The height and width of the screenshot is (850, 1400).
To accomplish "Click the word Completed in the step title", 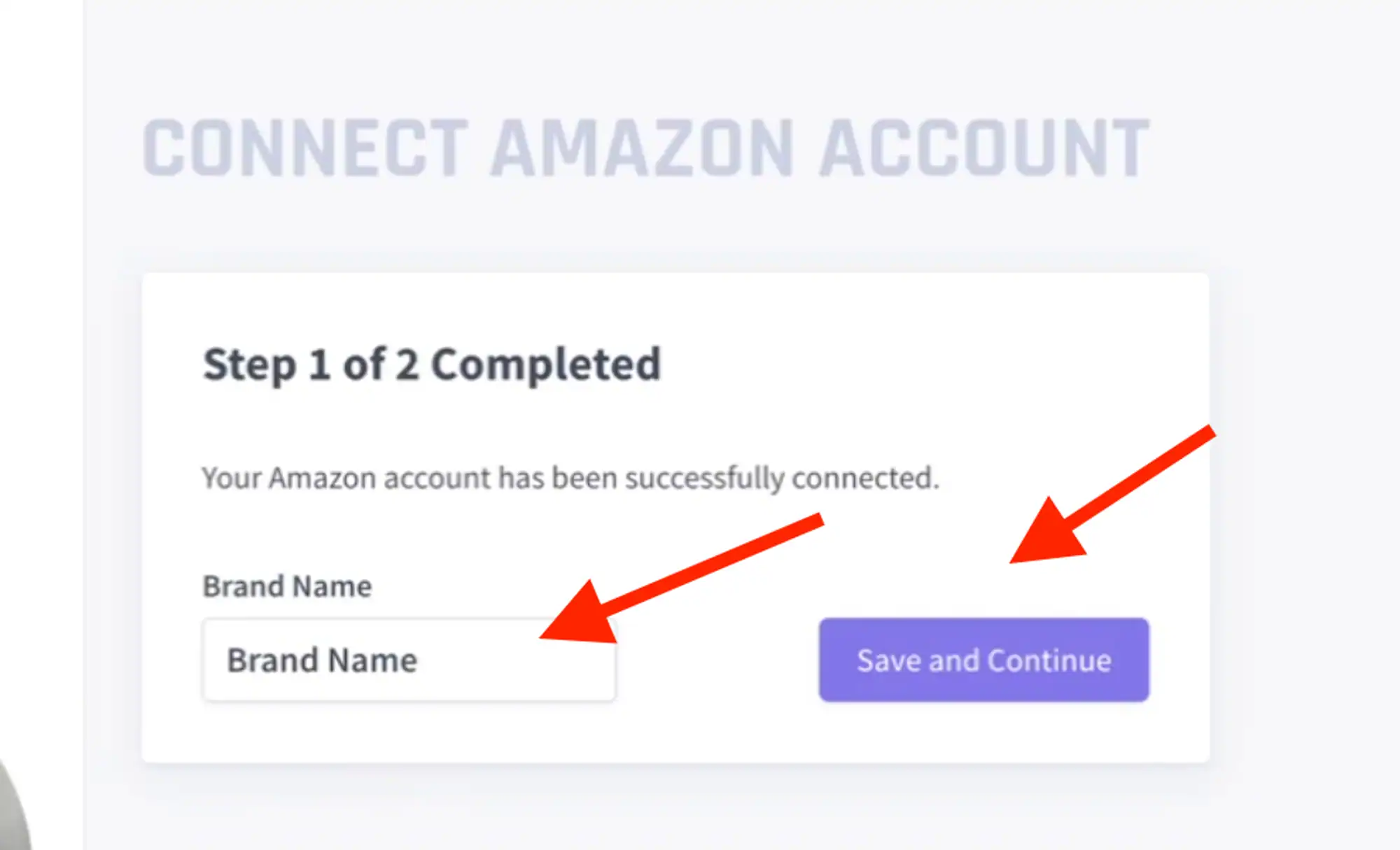I will pyautogui.click(x=545, y=364).
